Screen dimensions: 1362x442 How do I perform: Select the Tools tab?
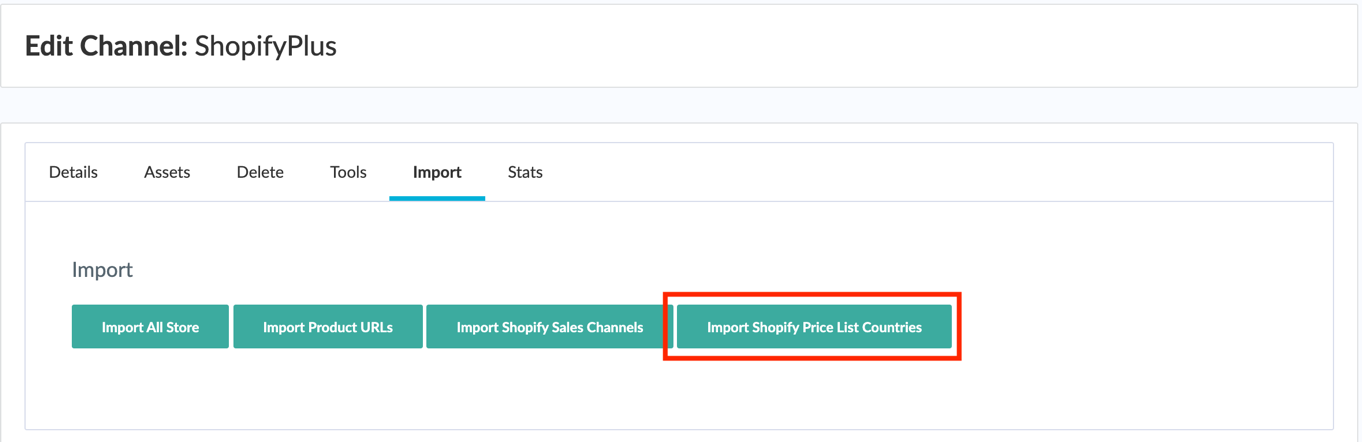348,172
